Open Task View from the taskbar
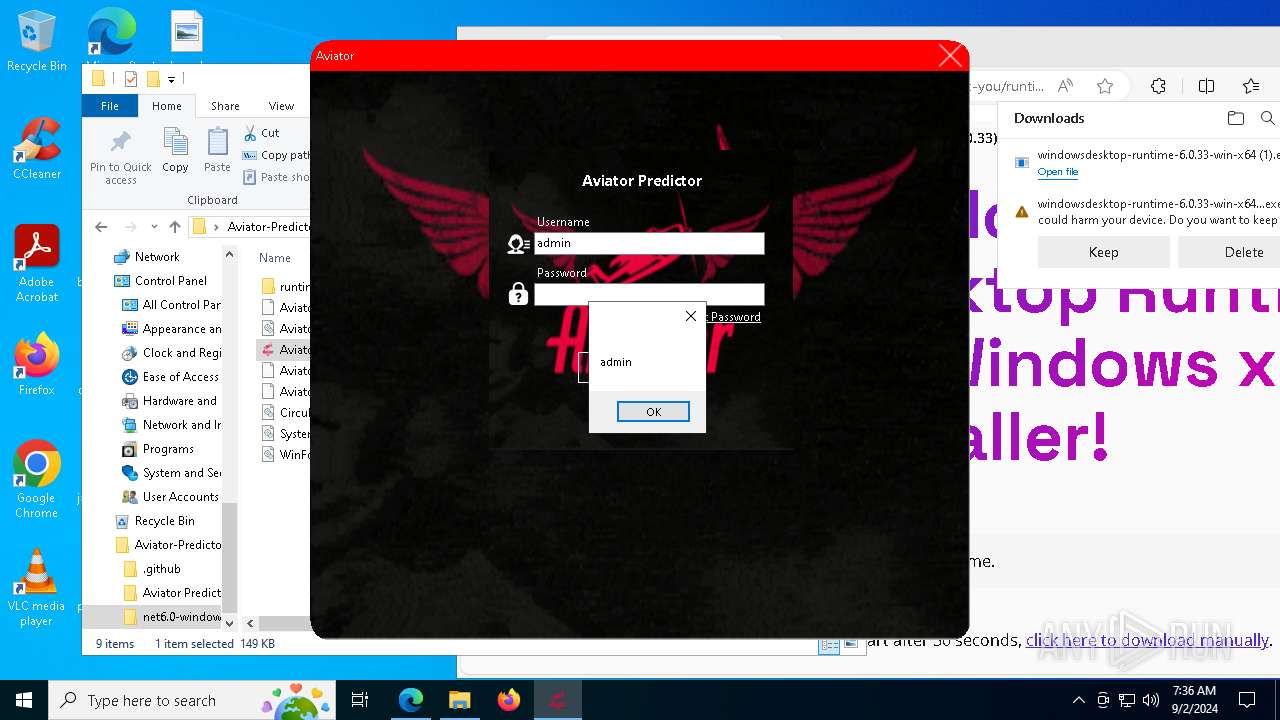The image size is (1280, 720). coord(360,700)
